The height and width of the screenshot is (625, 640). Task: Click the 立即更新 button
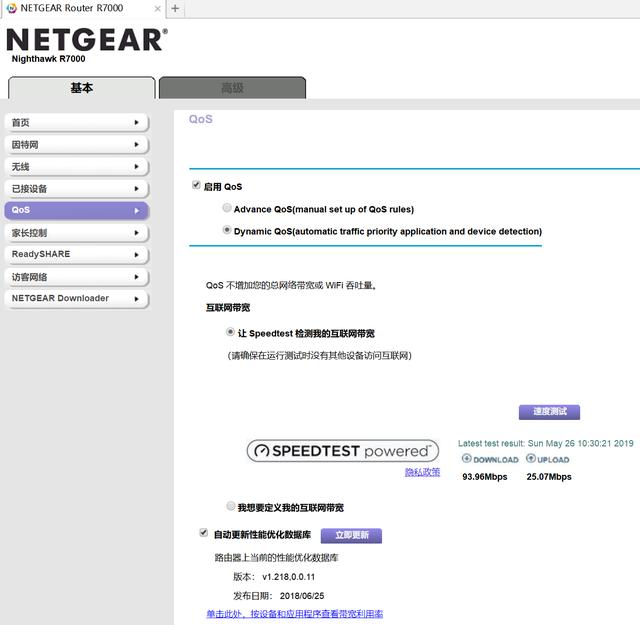tap(351, 535)
